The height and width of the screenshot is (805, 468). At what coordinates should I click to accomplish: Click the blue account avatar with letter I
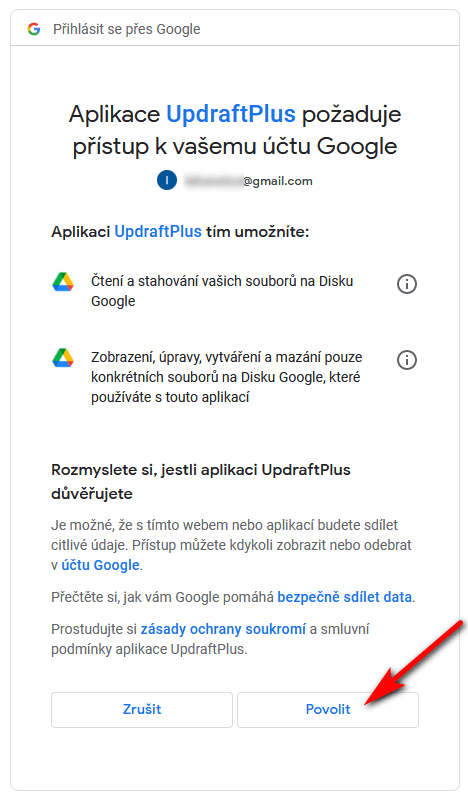(167, 181)
